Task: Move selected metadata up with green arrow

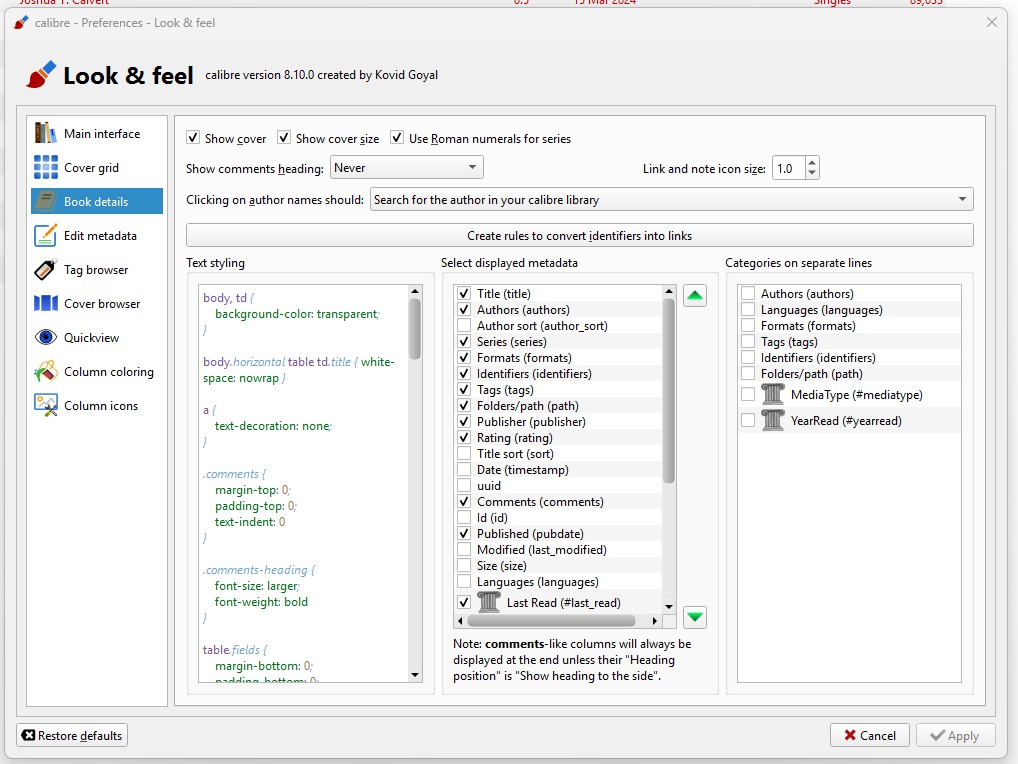Action: click(695, 296)
